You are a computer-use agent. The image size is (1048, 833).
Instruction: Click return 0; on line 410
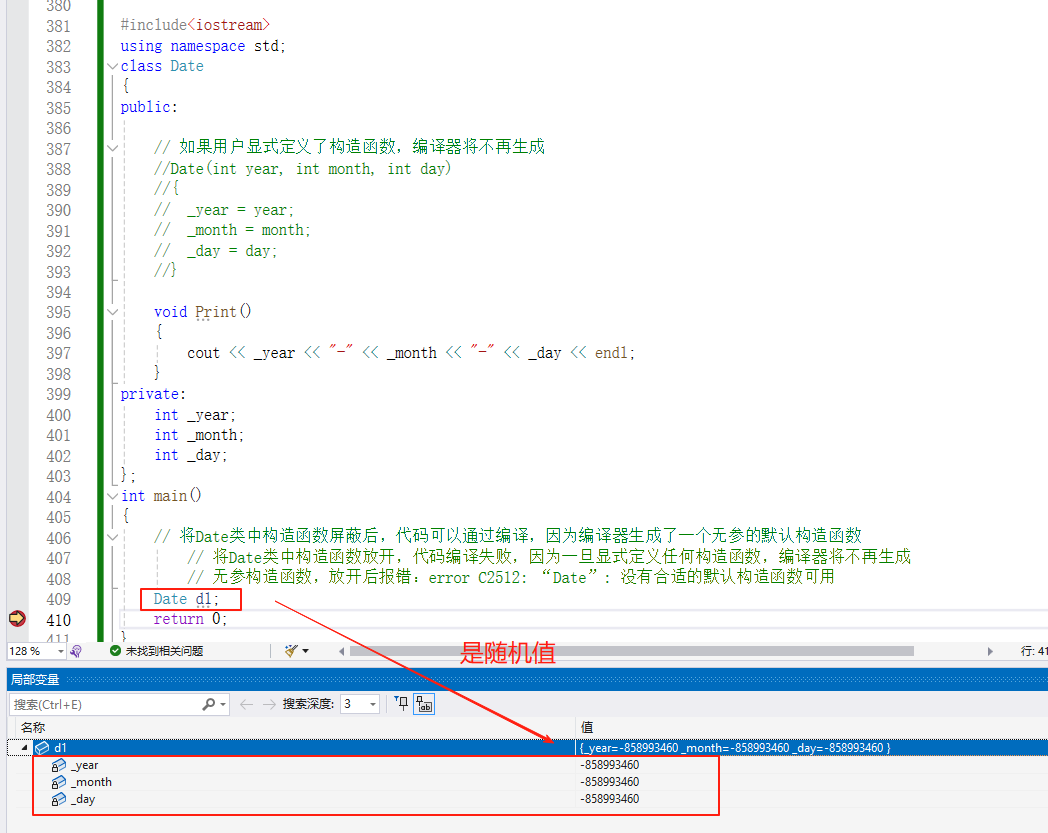click(x=190, y=619)
